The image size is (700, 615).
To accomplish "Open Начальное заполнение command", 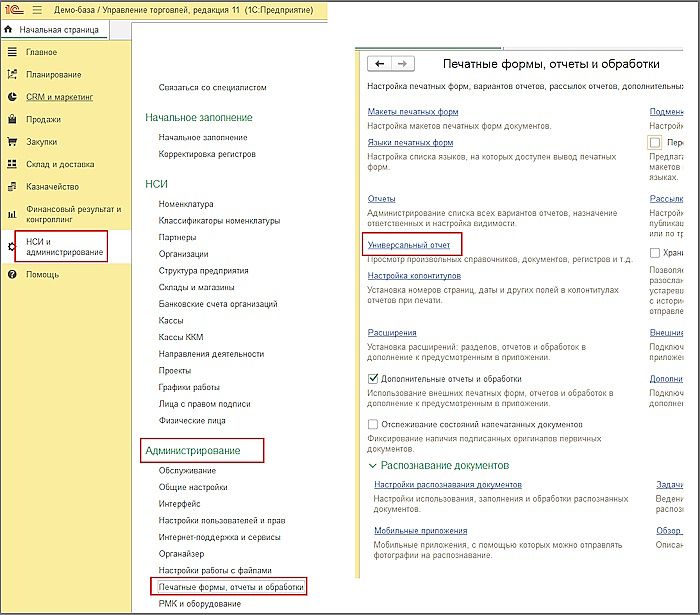I will (x=203, y=137).
